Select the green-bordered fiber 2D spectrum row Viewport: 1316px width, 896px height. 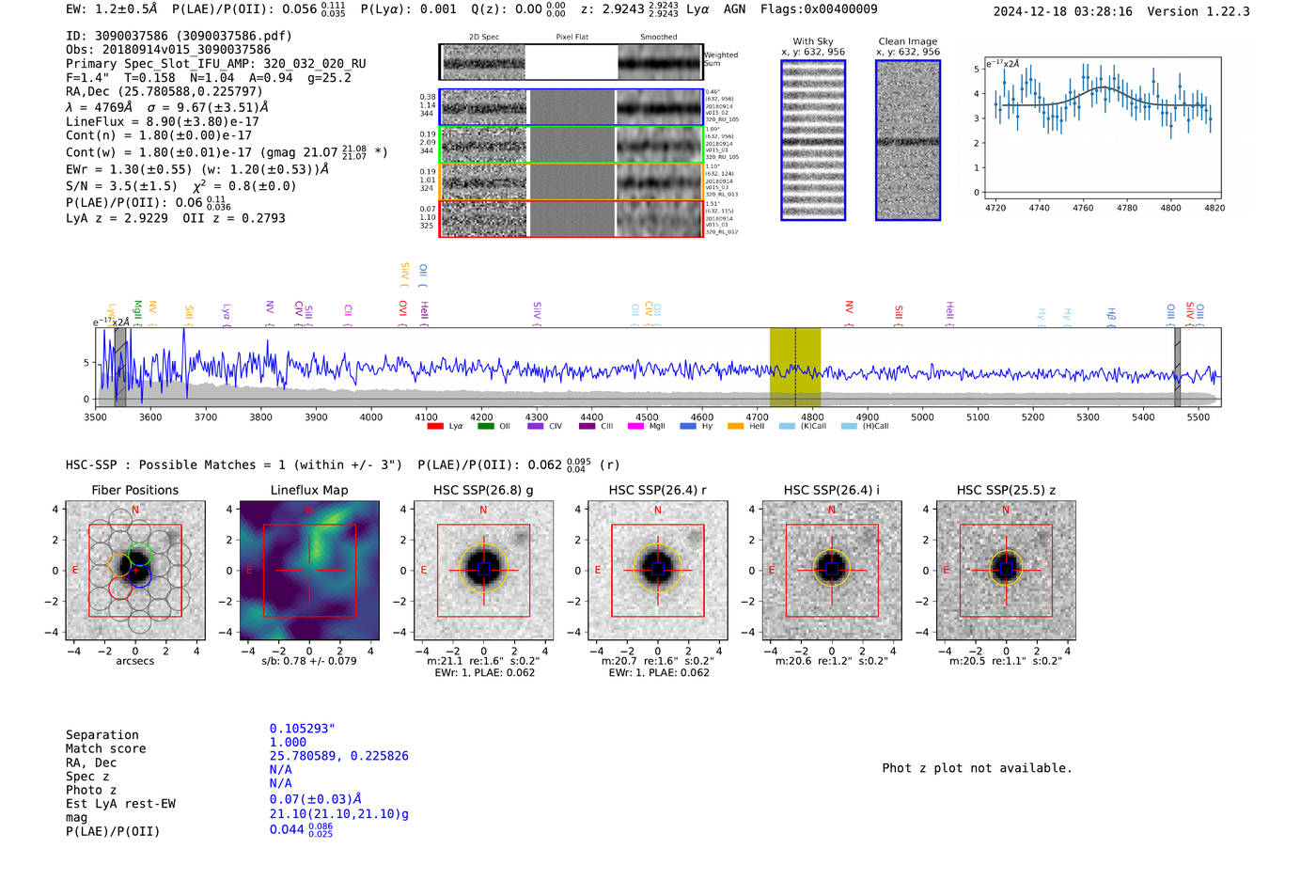[x=571, y=144]
